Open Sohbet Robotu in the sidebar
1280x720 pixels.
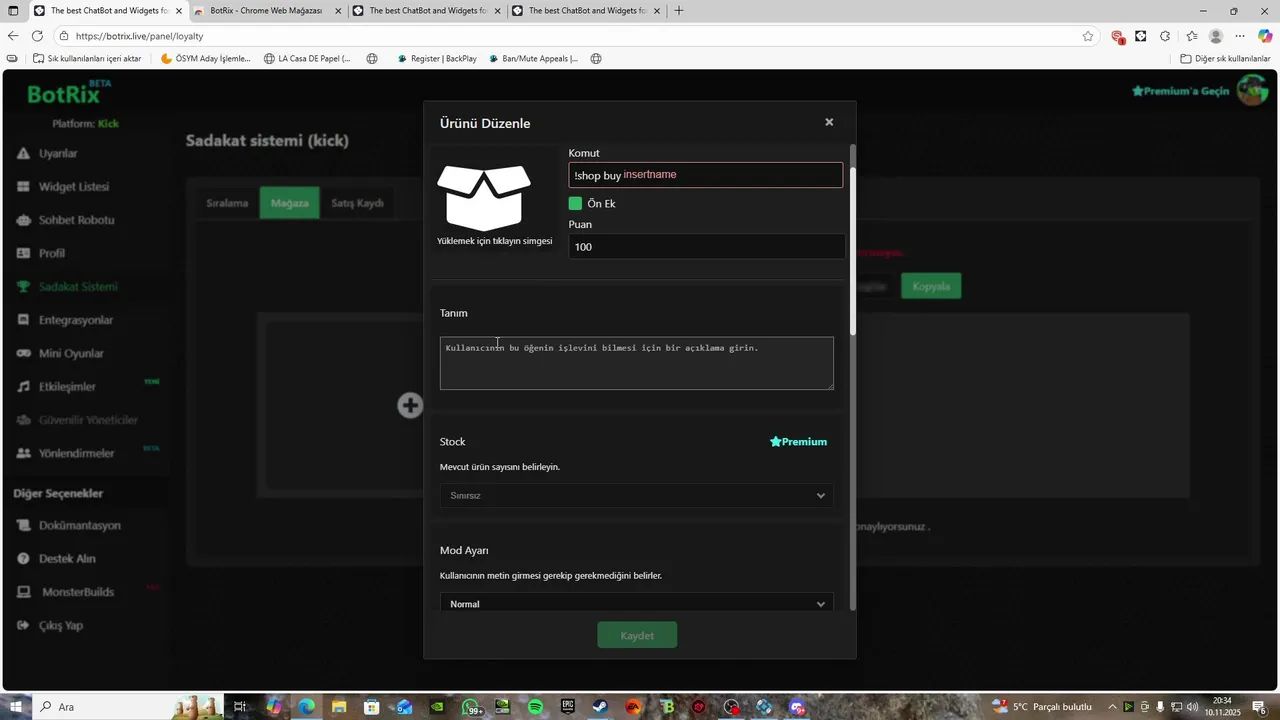tap(76, 220)
